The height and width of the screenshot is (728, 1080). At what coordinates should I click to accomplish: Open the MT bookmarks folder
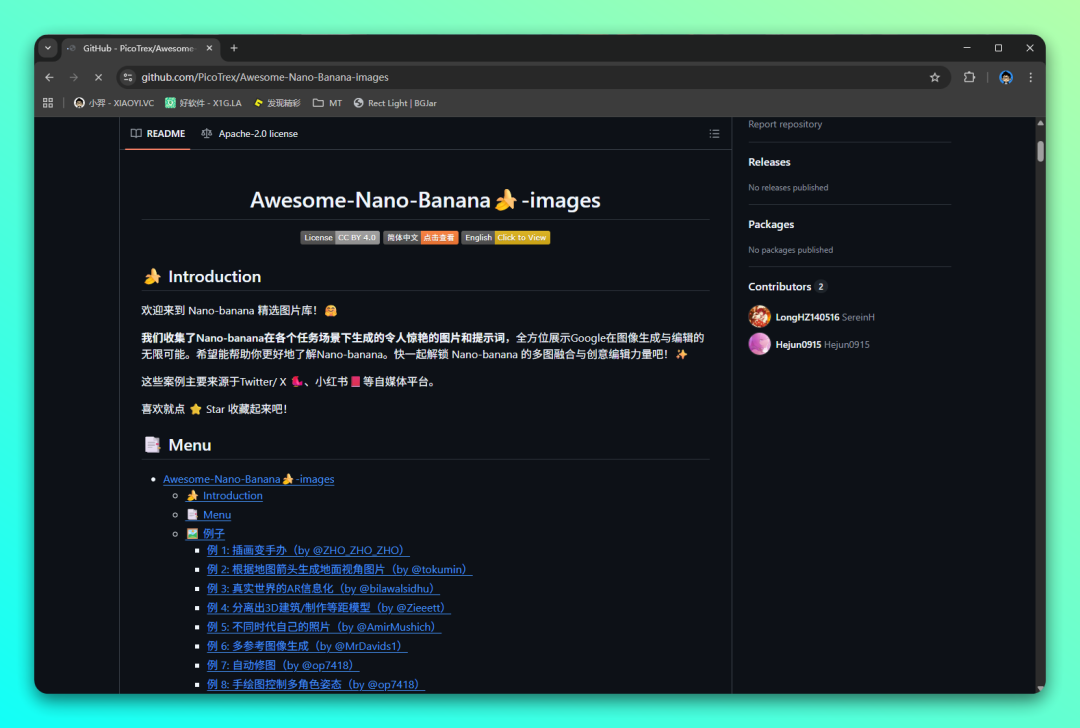pos(327,103)
